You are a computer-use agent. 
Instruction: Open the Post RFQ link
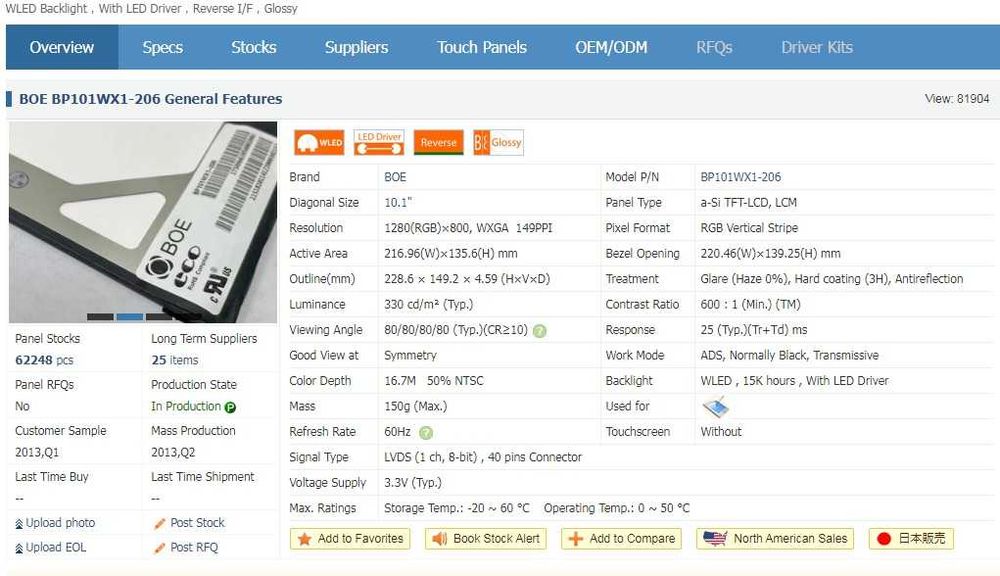[194, 547]
